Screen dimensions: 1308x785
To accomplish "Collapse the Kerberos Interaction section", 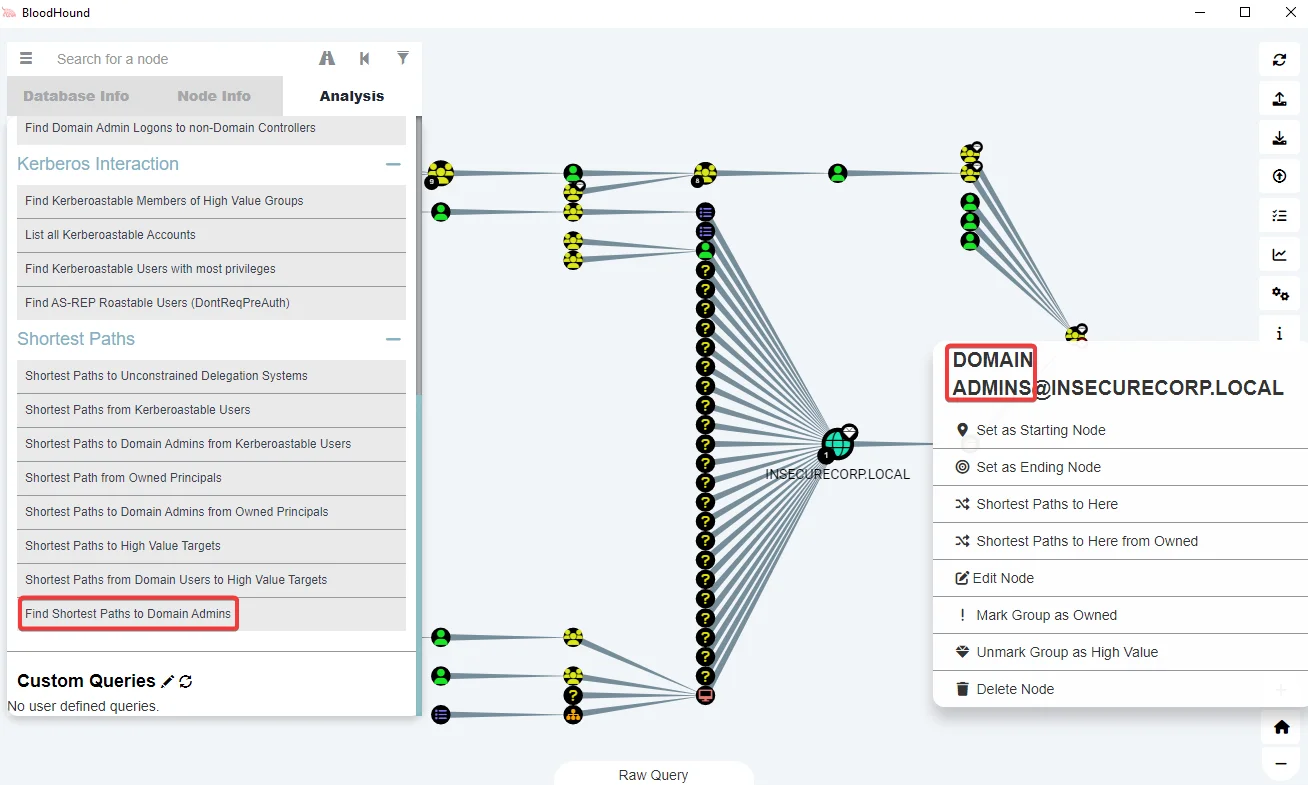I will click(393, 164).
